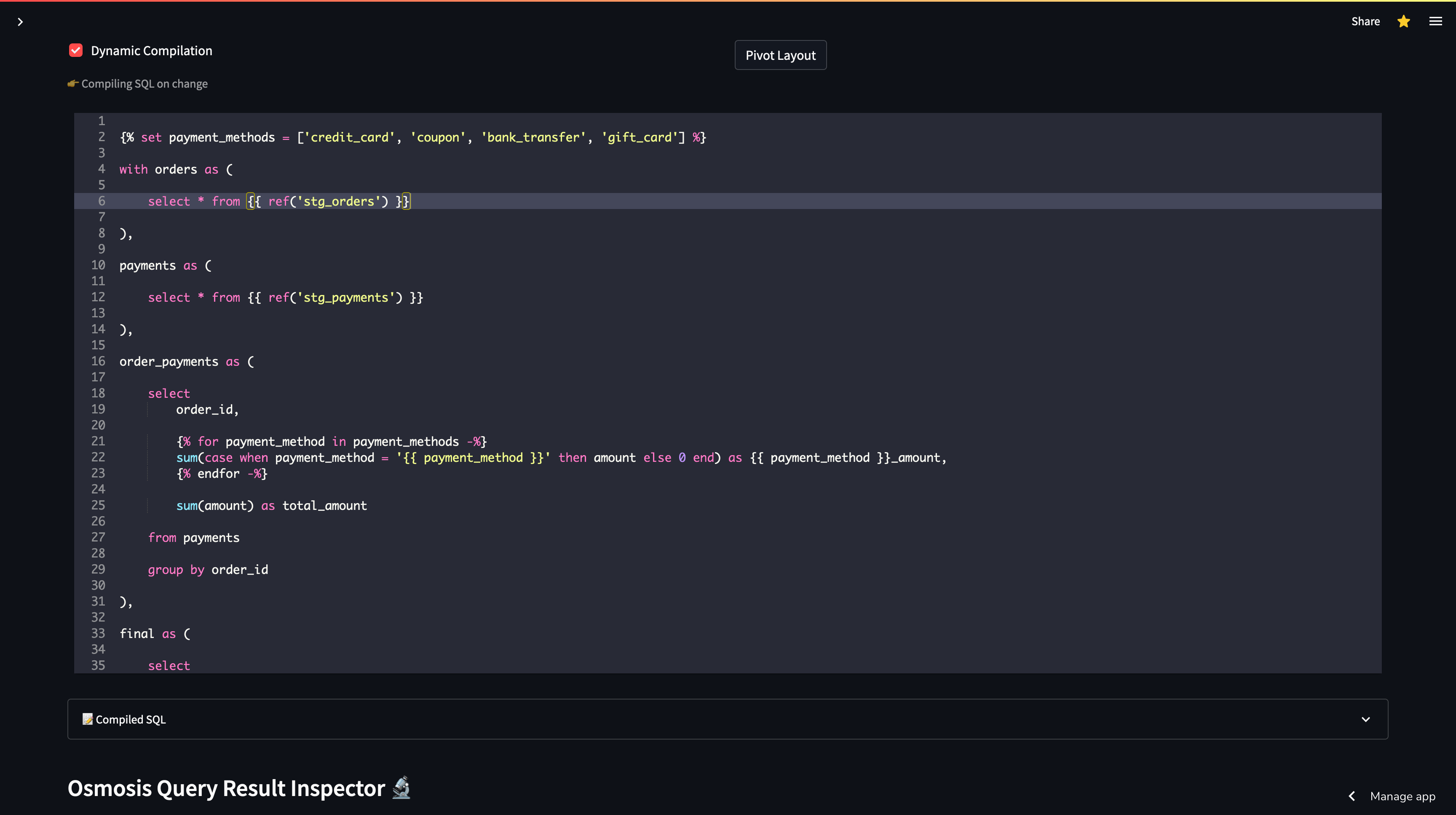Image resolution: width=1456 pixels, height=815 pixels.
Task: Click the 'endfor' statement on line 23
Action: (222, 474)
